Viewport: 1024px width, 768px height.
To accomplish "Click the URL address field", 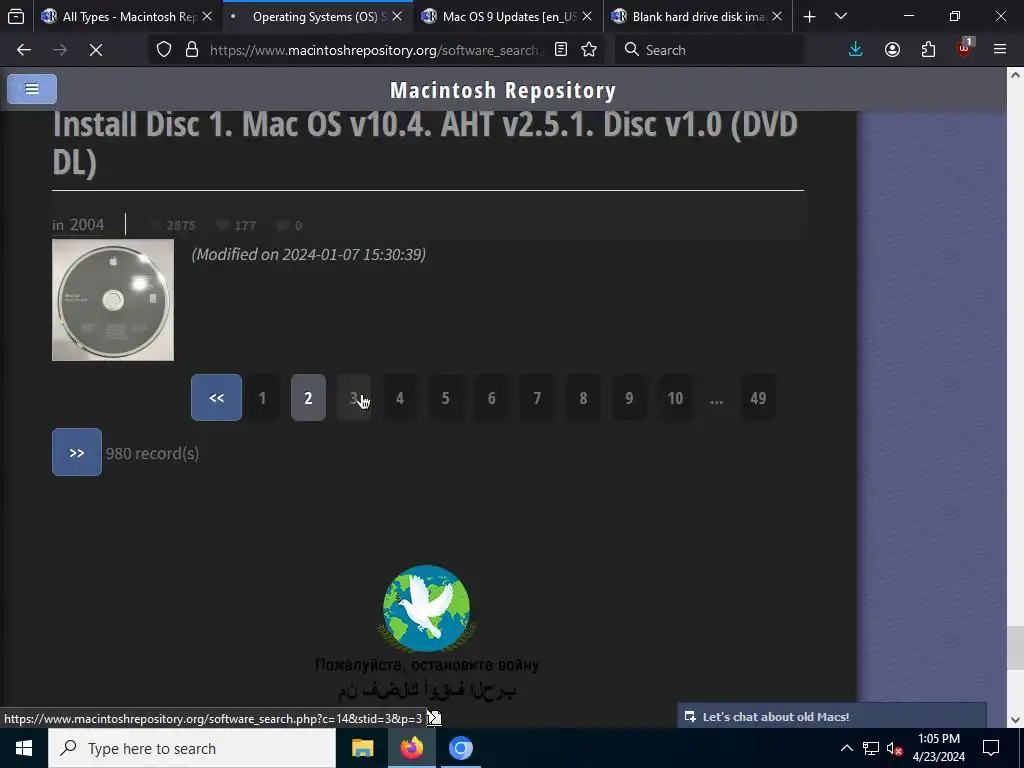I will pyautogui.click(x=376, y=50).
